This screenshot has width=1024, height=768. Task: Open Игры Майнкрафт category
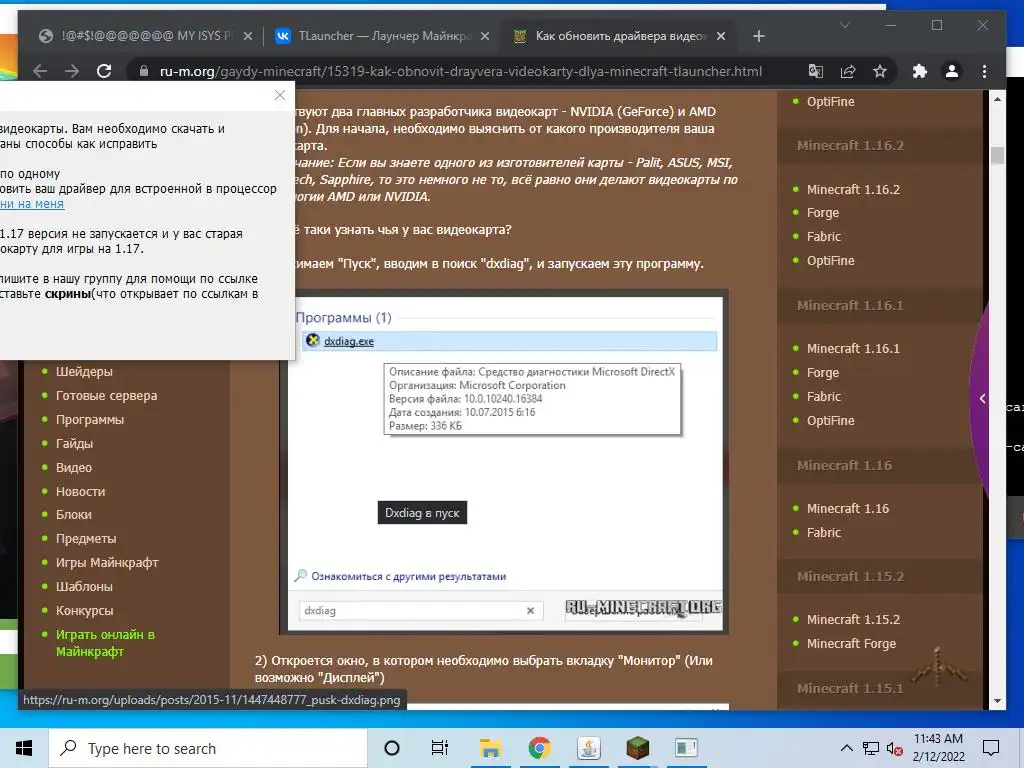pos(107,563)
